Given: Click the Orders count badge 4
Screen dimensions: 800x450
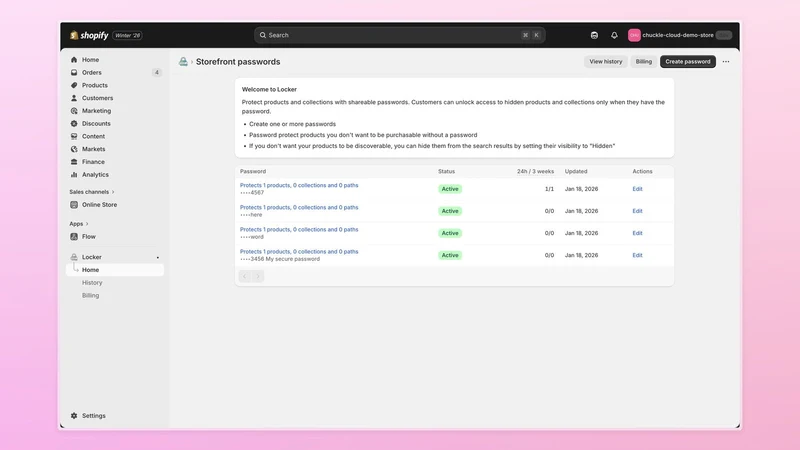Looking at the screenshot, I should (x=157, y=72).
